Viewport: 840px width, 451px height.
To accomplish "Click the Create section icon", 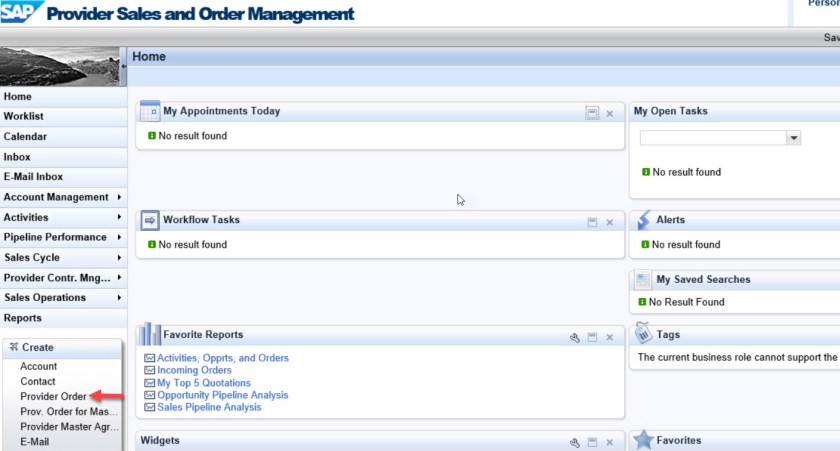I will pos(14,347).
